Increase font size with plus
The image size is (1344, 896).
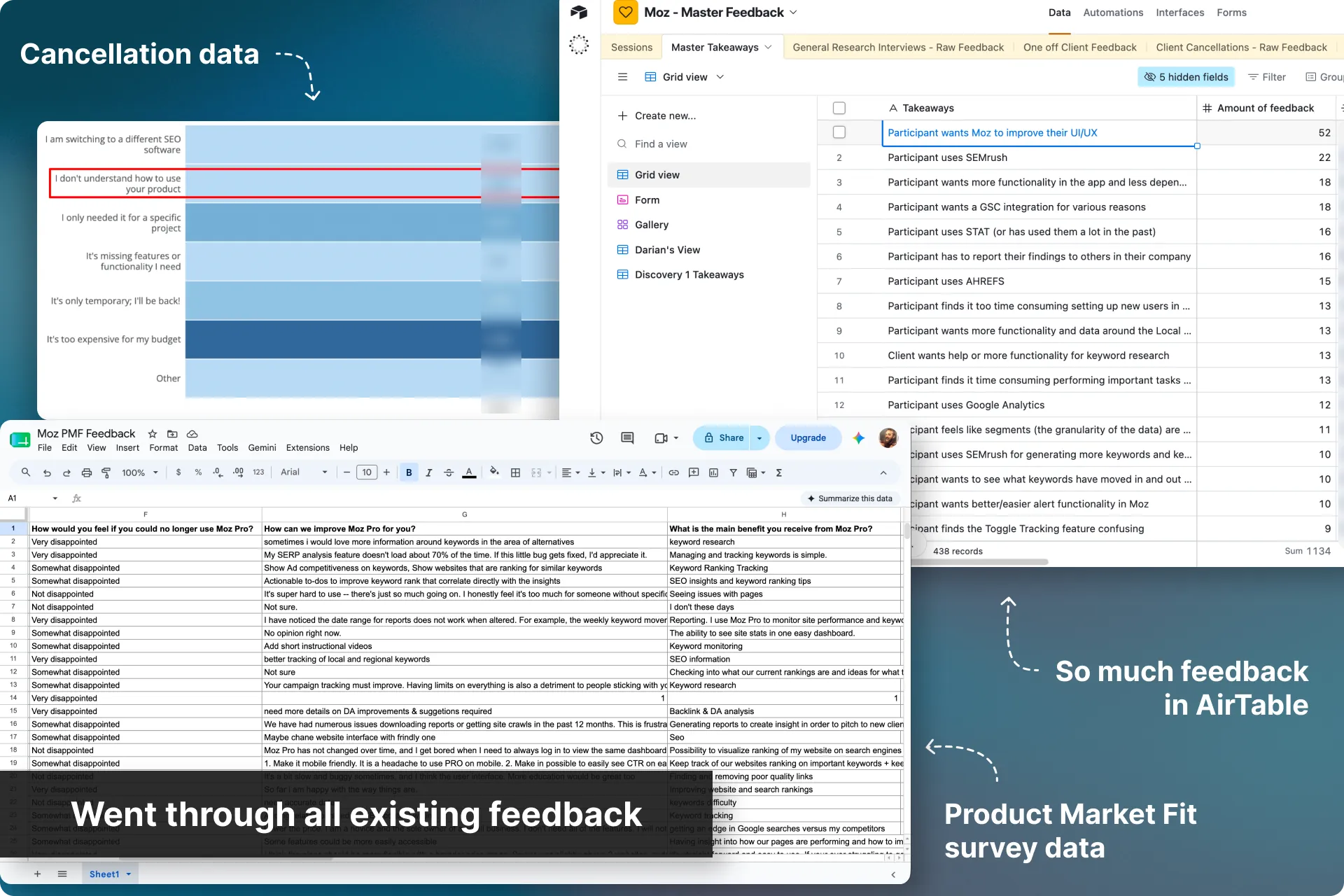click(386, 472)
